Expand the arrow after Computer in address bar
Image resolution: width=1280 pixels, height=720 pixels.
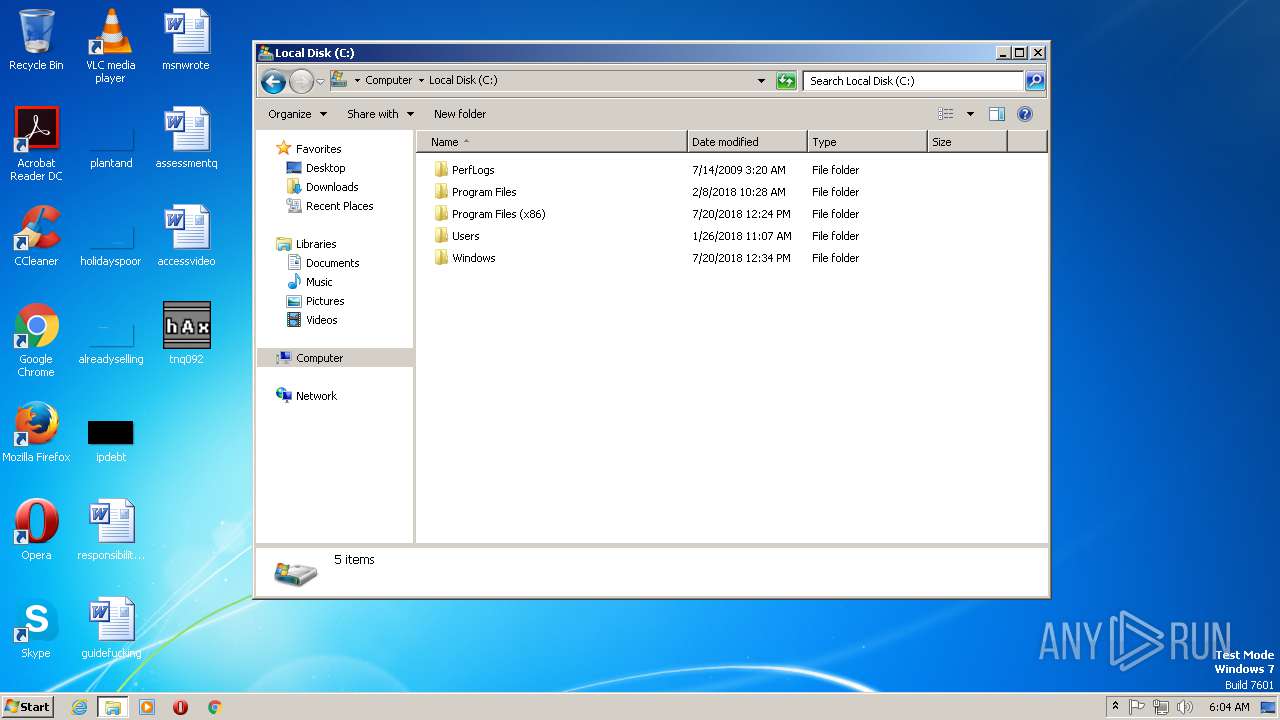421,80
